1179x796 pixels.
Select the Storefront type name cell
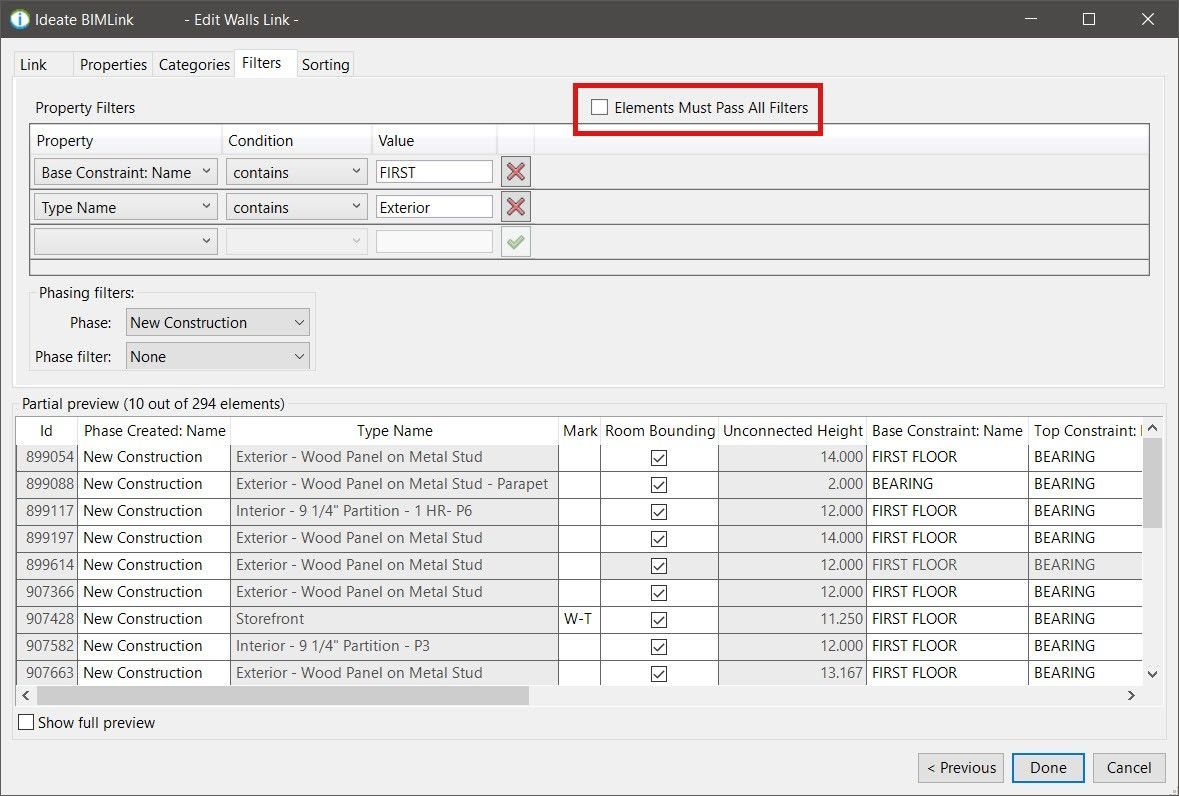pos(395,619)
